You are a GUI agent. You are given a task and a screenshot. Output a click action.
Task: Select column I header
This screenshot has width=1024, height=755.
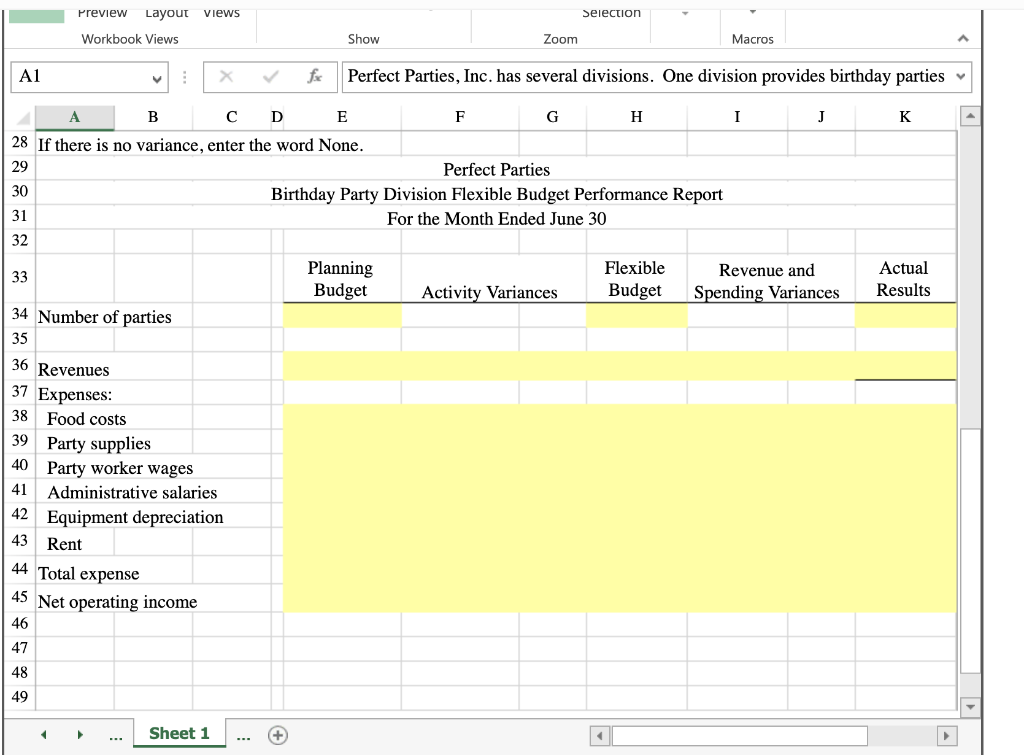[x=737, y=117]
